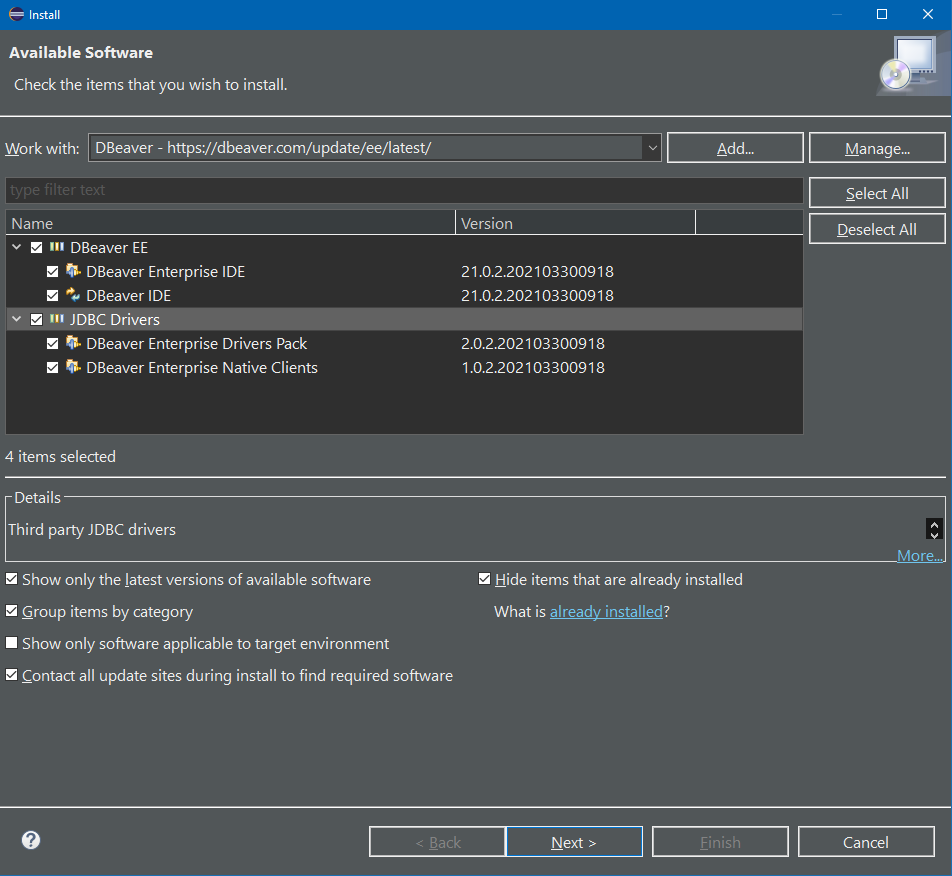Image resolution: width=952 pixels, height=876 pixels.
Task: Select the DBeaver EE category label
Action: (109, 248)
